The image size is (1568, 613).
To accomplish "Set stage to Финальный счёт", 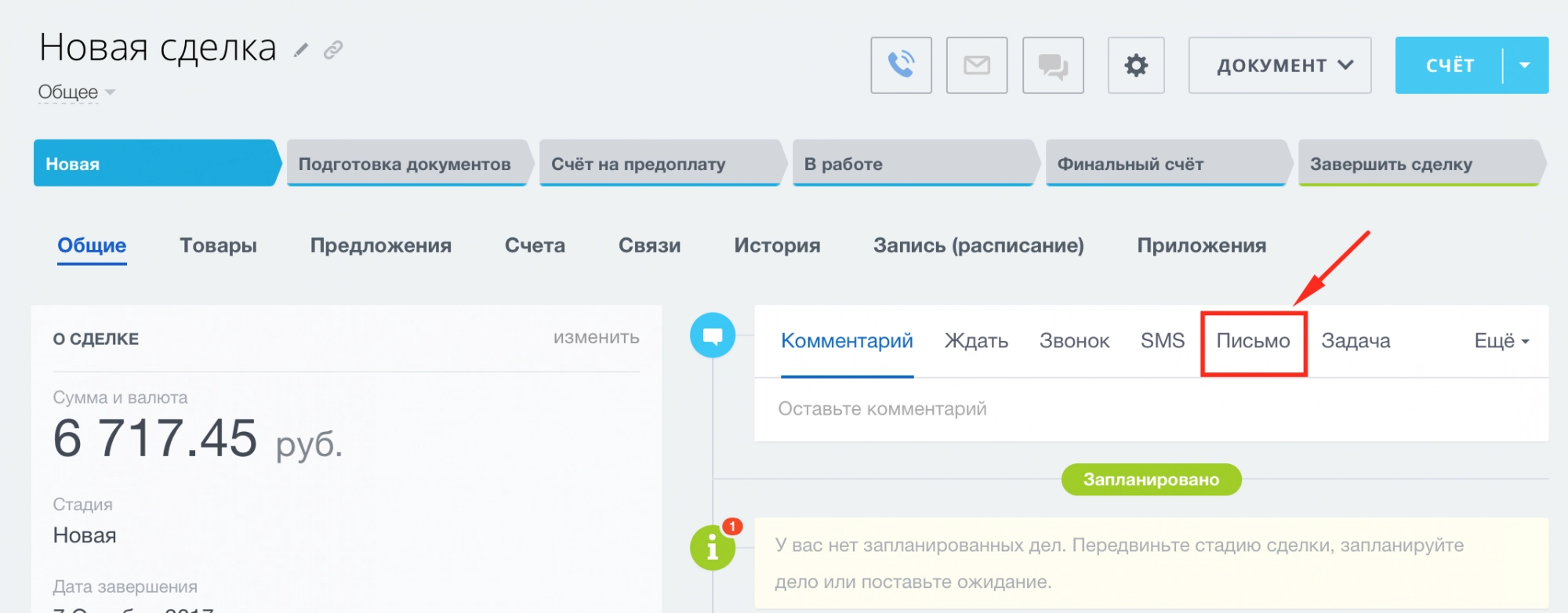I will pos(1168,163).
